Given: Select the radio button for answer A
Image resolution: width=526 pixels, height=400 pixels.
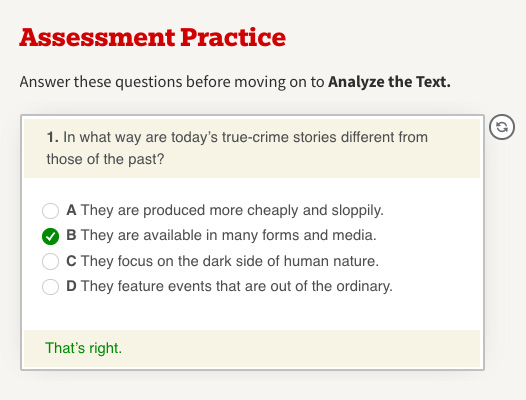Looking at the screenshot, I should click(x=50, y=210).
